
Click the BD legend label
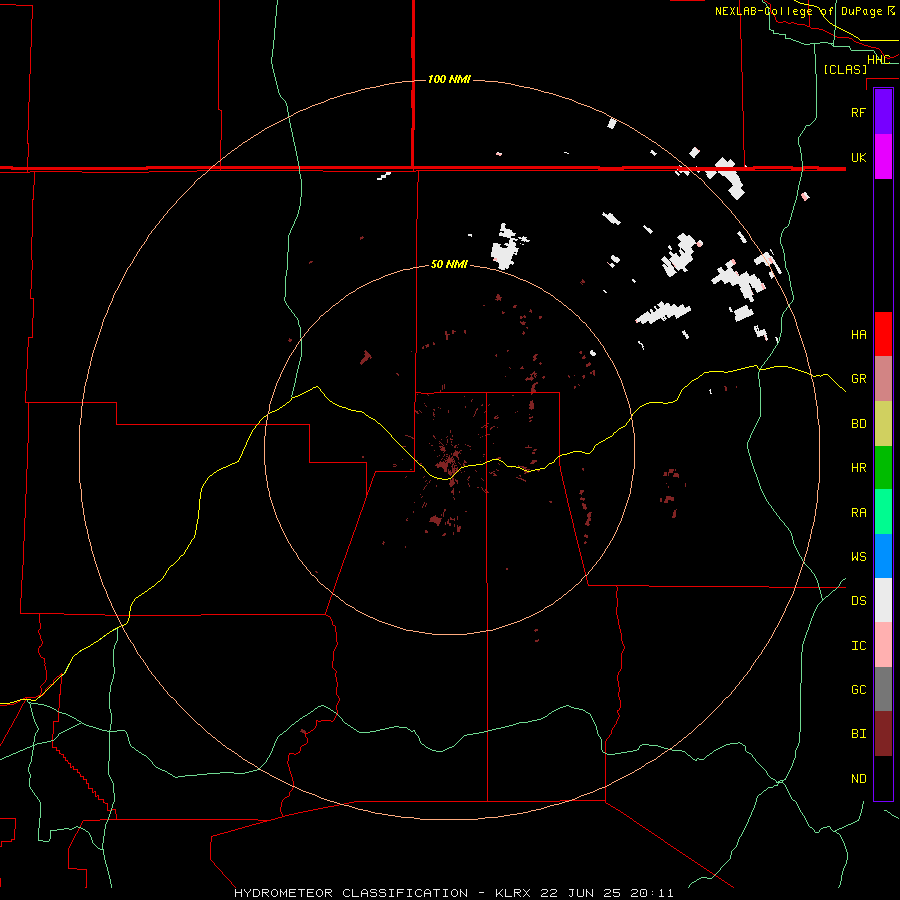coord(858,424)
